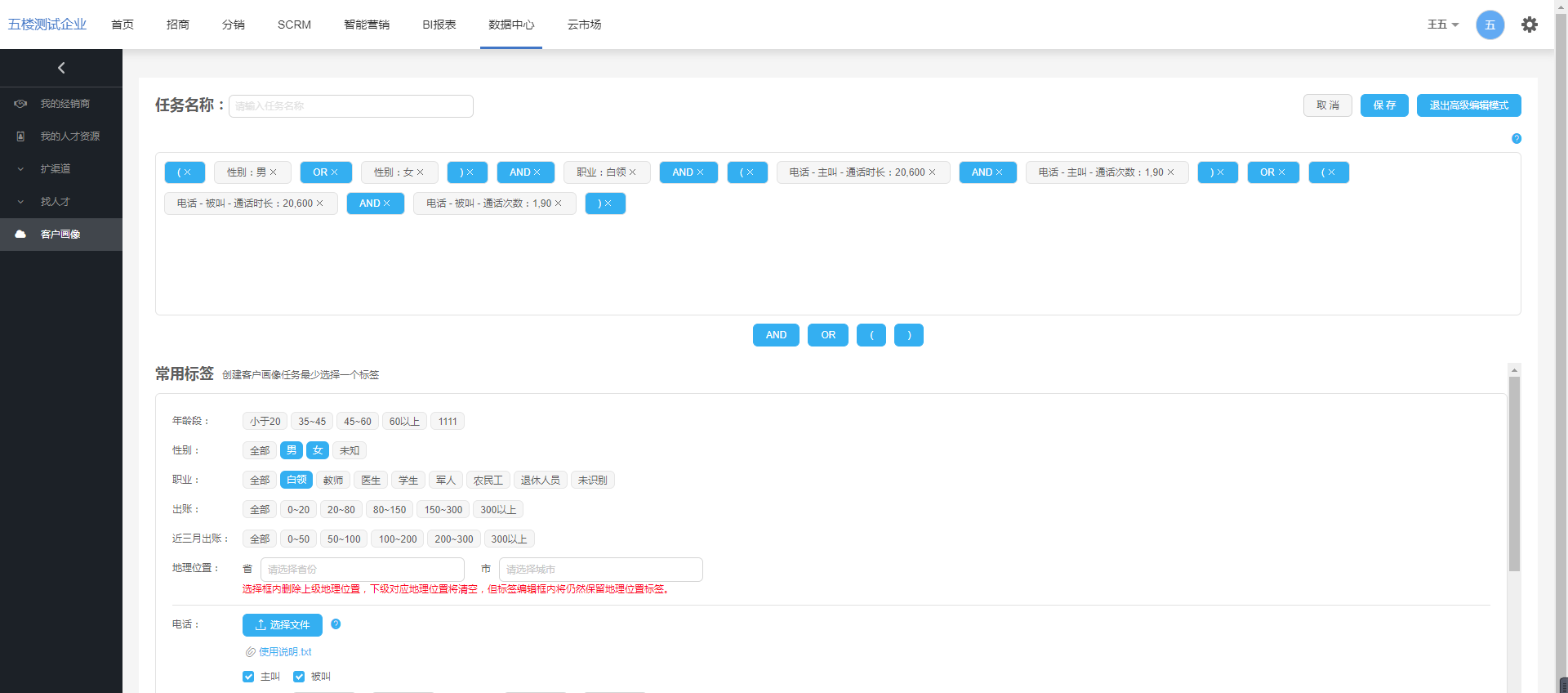1568x693 pixels.
Task: Expand the 找人才 sidebar menu
Action: [55, 202]
